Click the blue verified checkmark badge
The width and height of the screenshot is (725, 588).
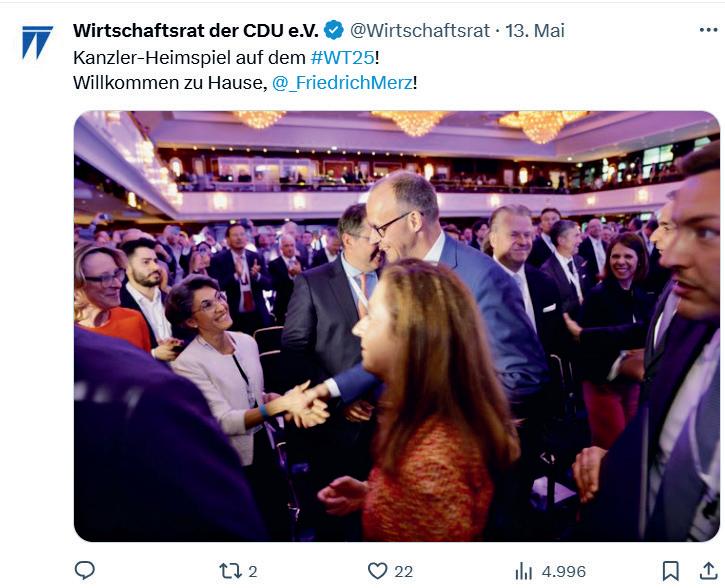[x=333, y=31]
